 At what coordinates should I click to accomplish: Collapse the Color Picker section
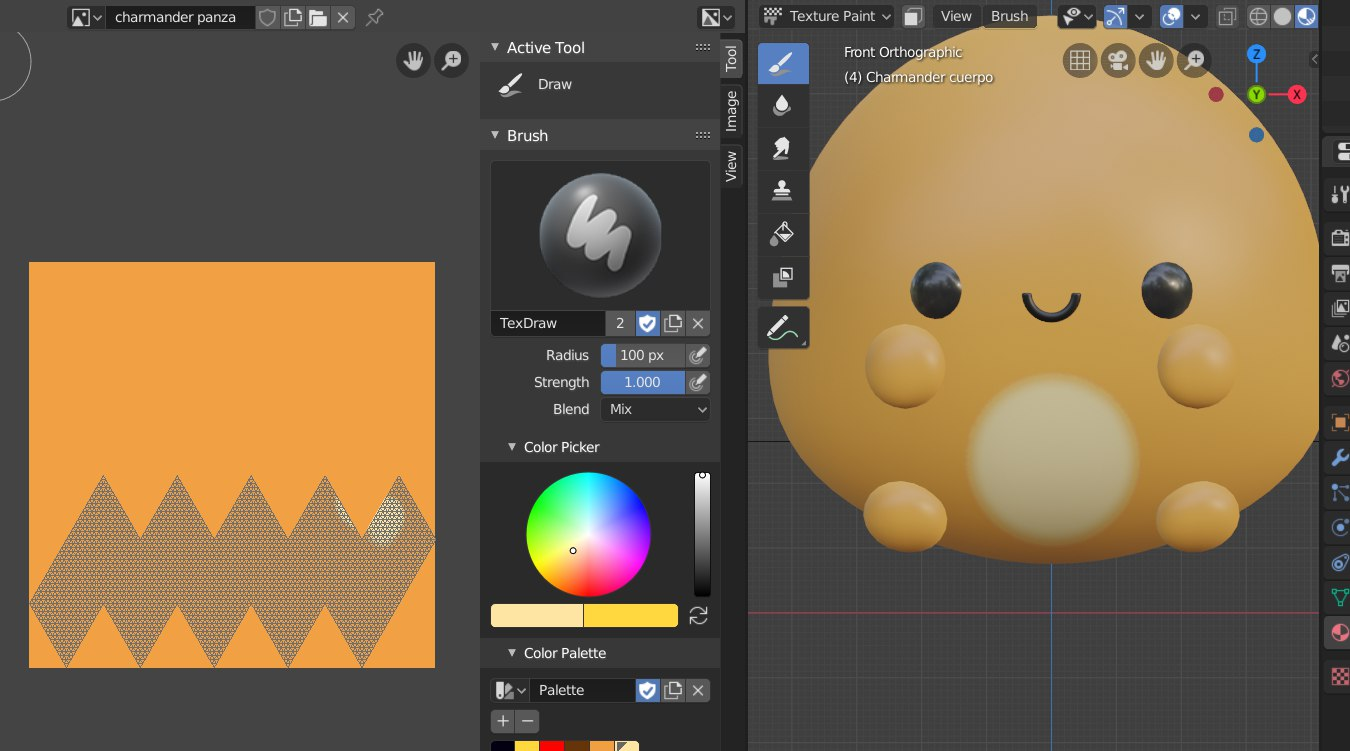[511, 447]
